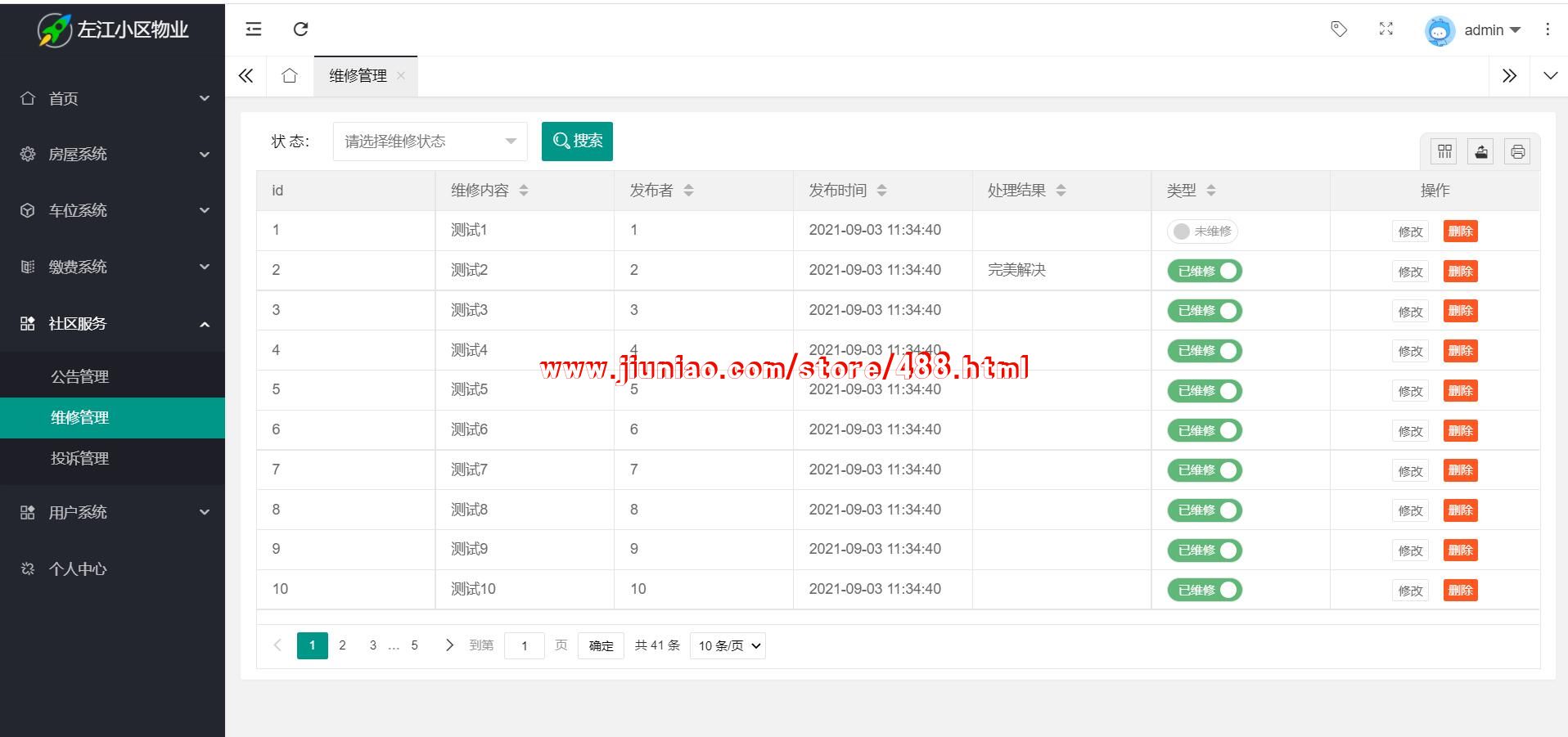This screenshot has height=737, width=1568.
Task: Expand the 用户系统 sidebar menu
Action: [x=112, y=512]
